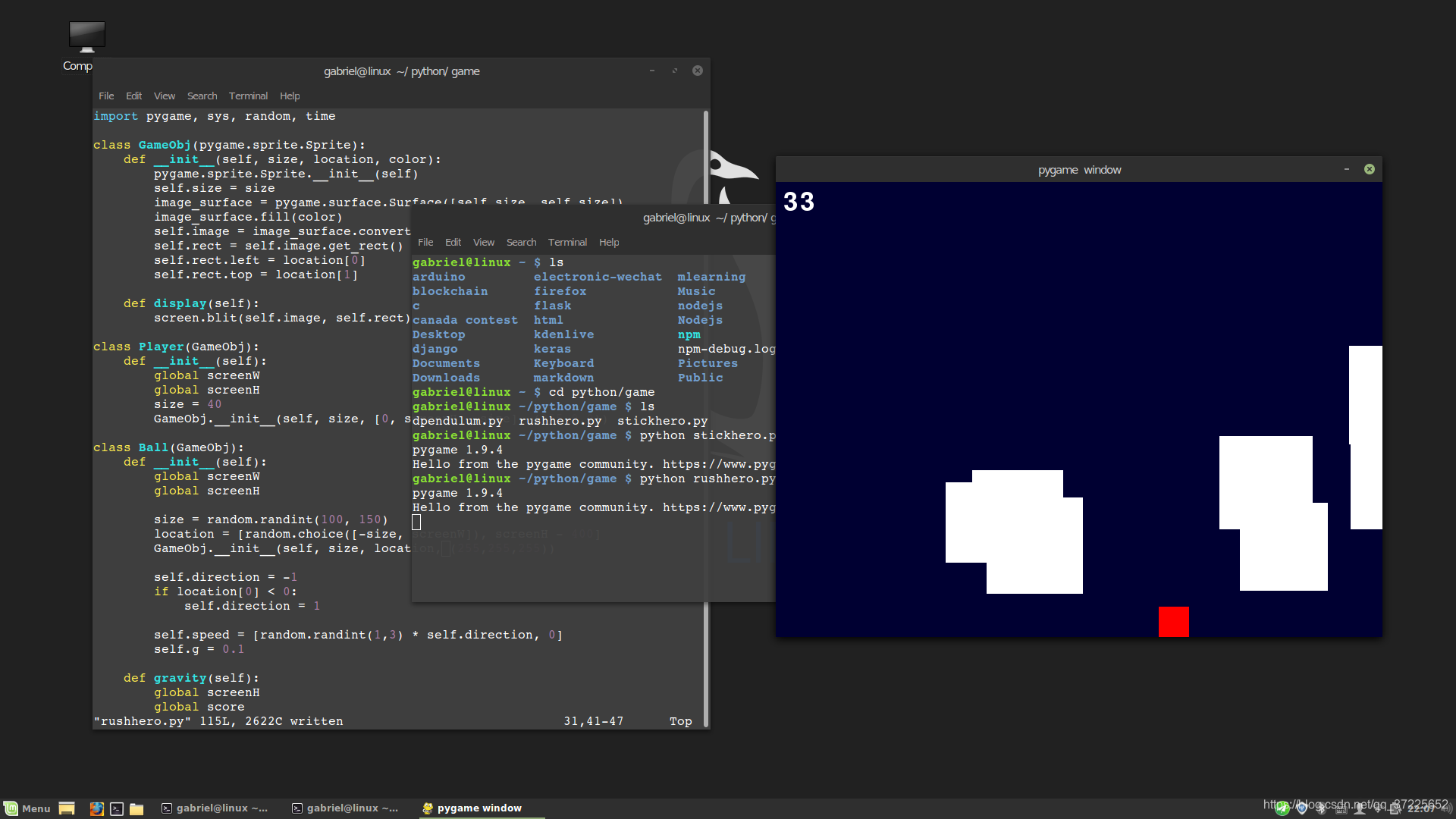Open the user applet tray icon
Viewport: 1456px width, 819px height.
1360,808
